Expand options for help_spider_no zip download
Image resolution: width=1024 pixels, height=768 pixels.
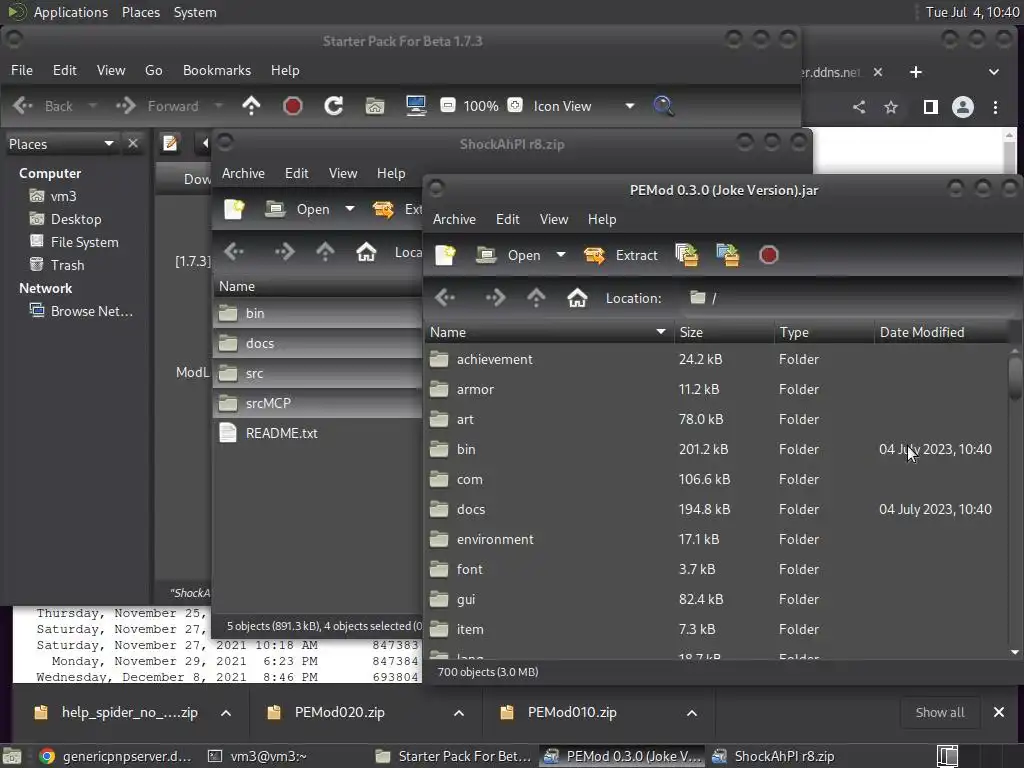226,713
